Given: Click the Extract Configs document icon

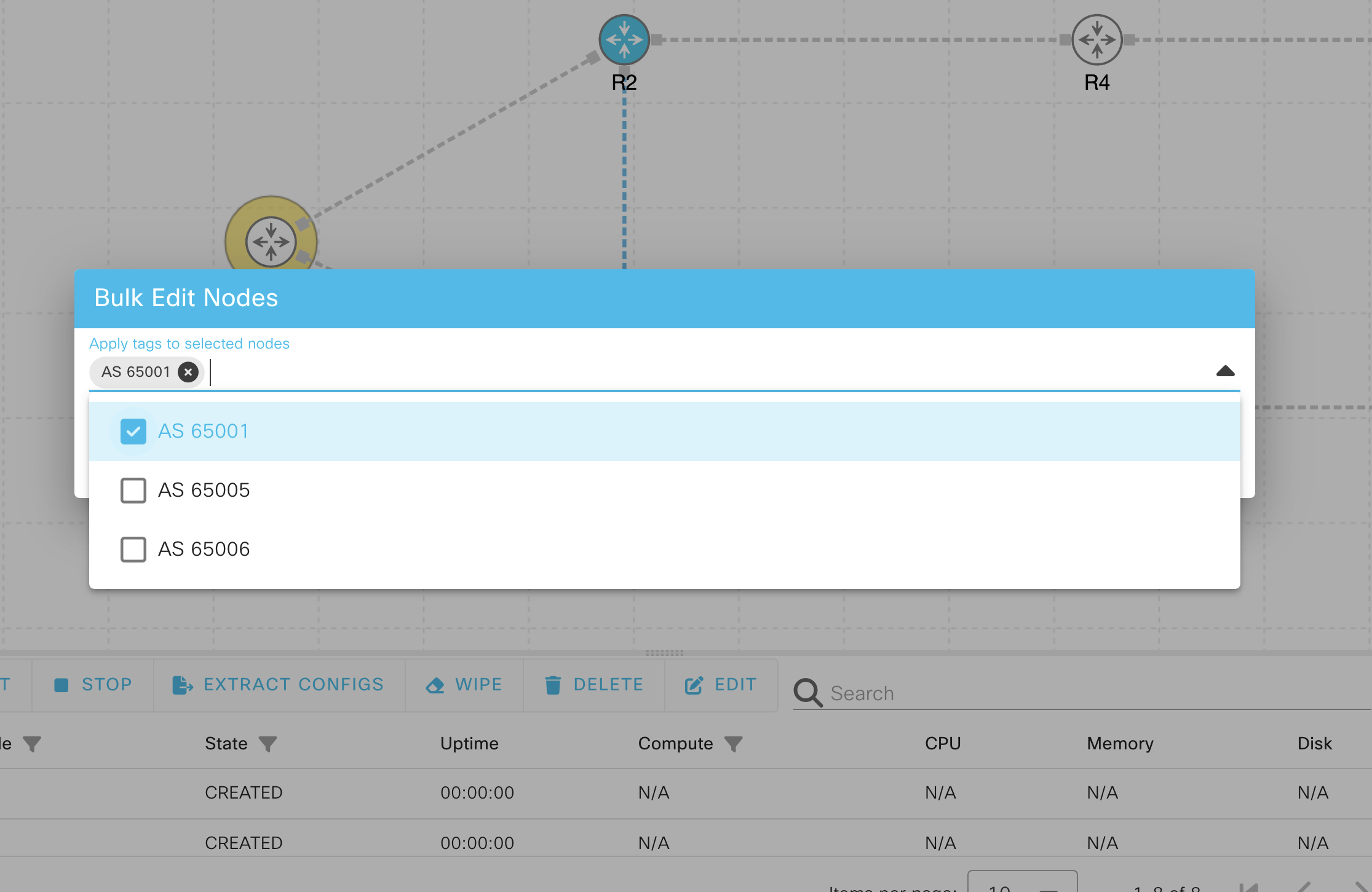Looking at the screenshot, I should (181, 684).
